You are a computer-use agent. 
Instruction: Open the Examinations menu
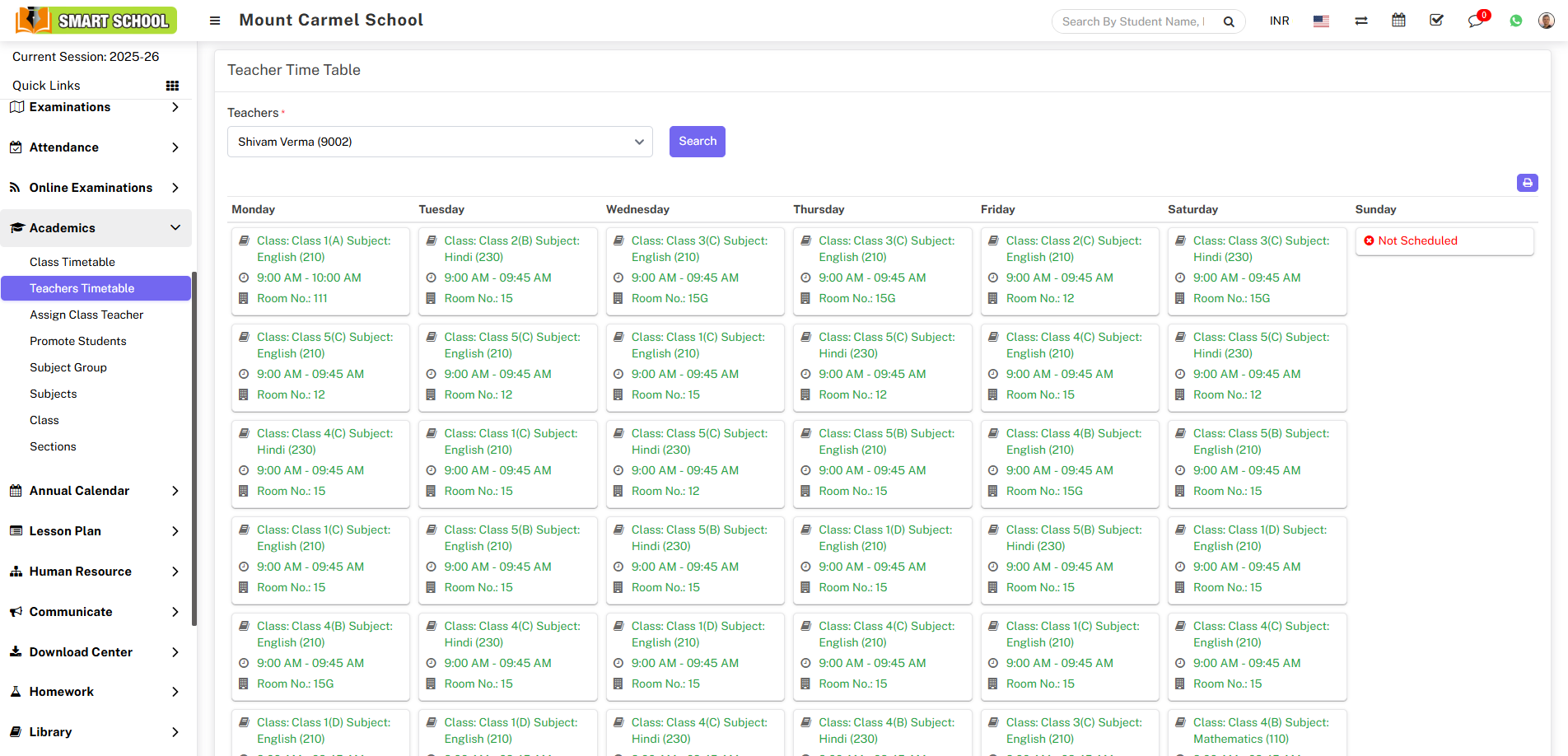[x=69, y=107]
